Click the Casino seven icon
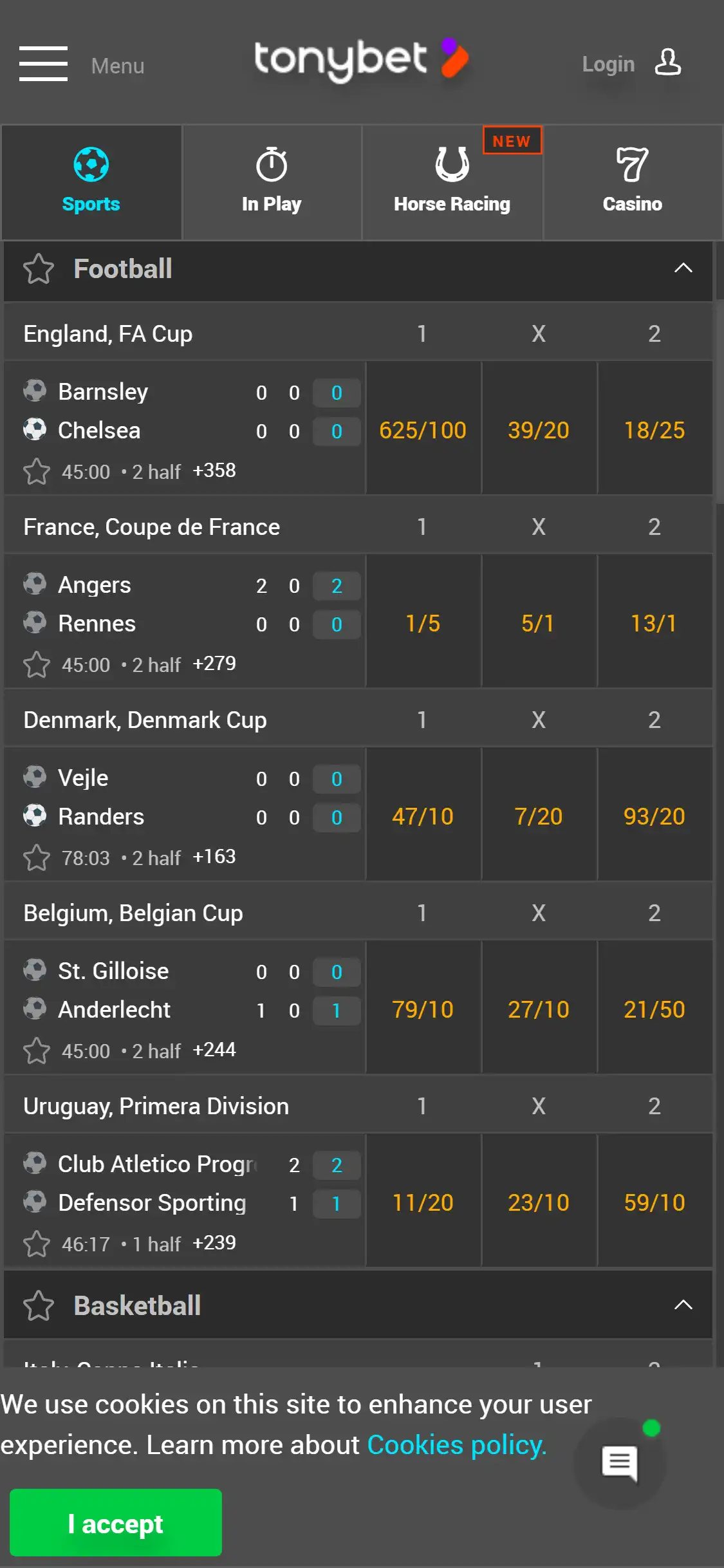 click(x=632, y=165)
